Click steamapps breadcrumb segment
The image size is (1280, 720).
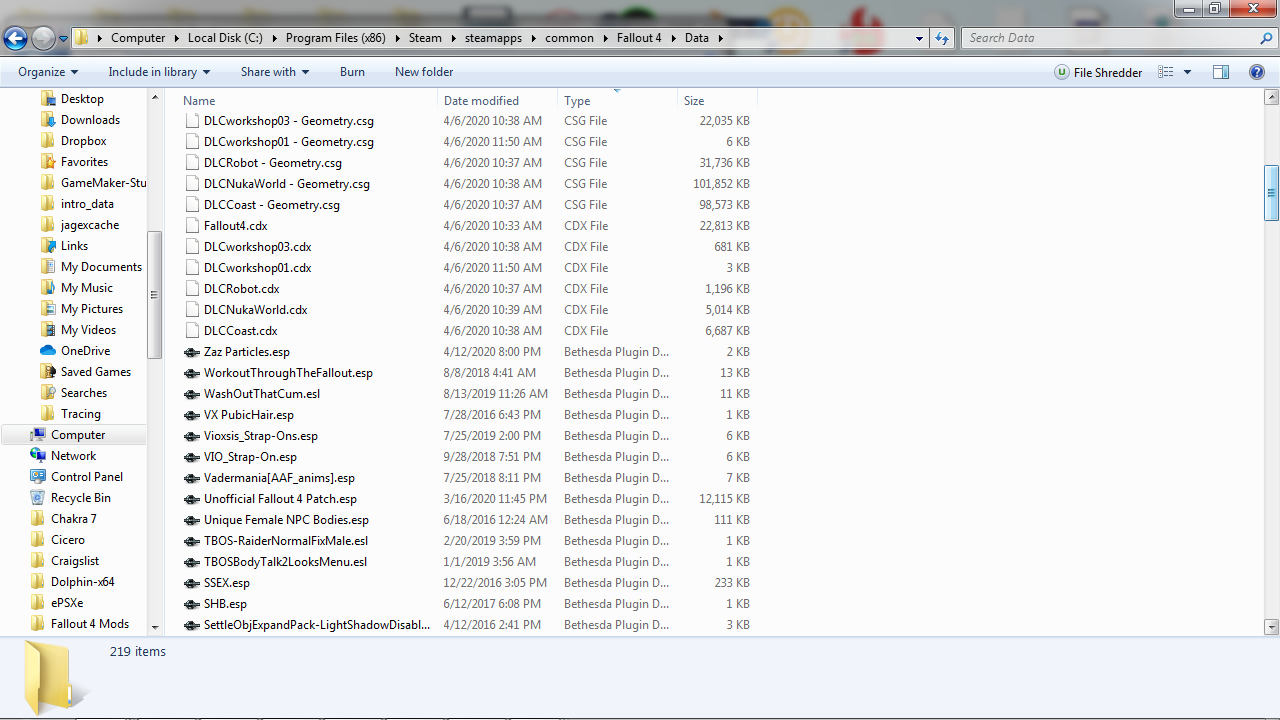point(494,38)
